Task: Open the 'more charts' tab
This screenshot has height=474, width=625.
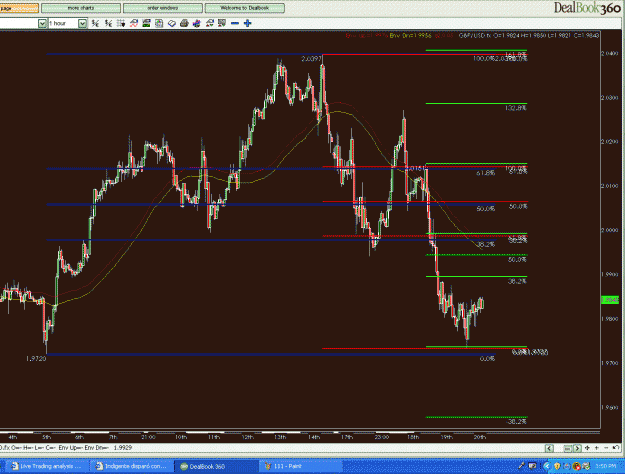Action: [81, 8]
